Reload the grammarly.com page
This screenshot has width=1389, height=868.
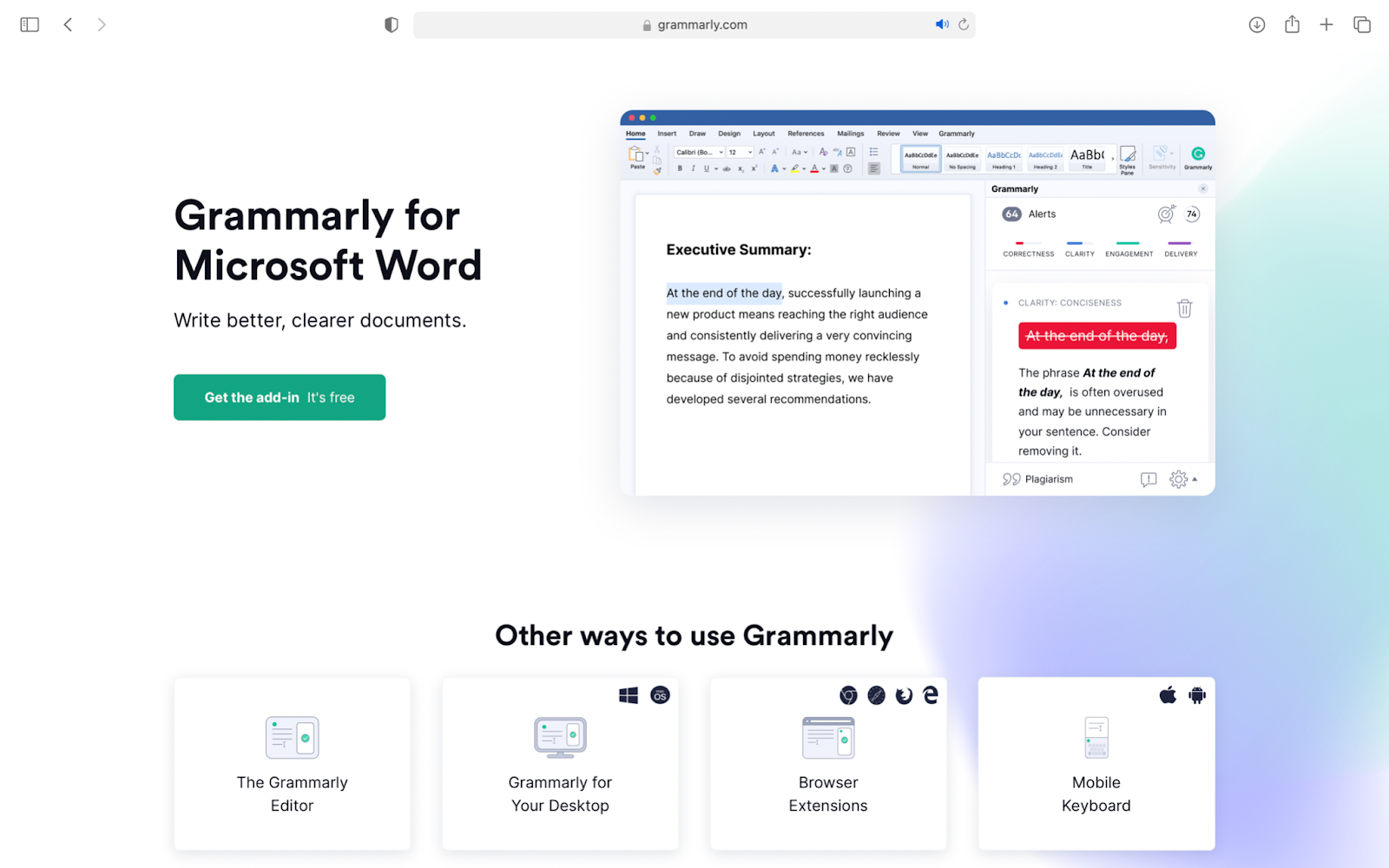point(964,24)
